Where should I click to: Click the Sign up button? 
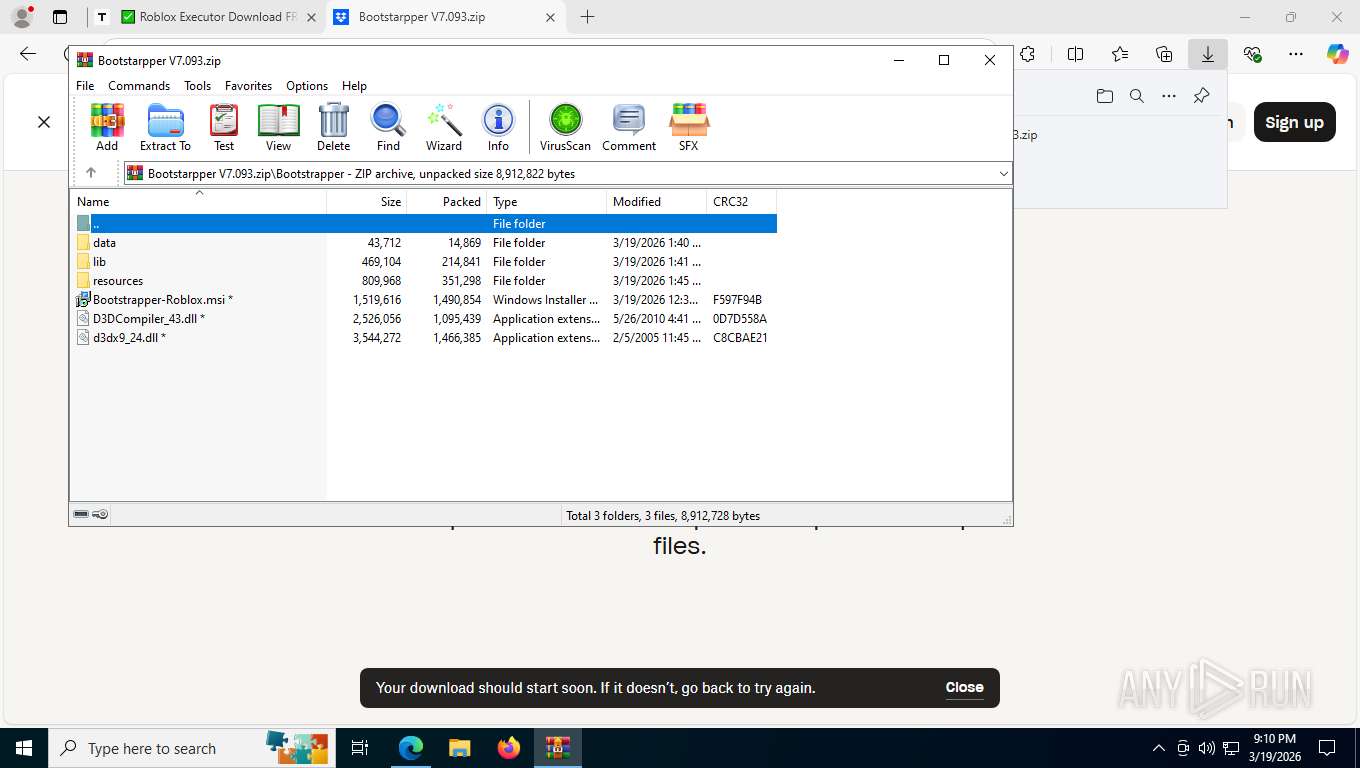[x=1294, y=122]
